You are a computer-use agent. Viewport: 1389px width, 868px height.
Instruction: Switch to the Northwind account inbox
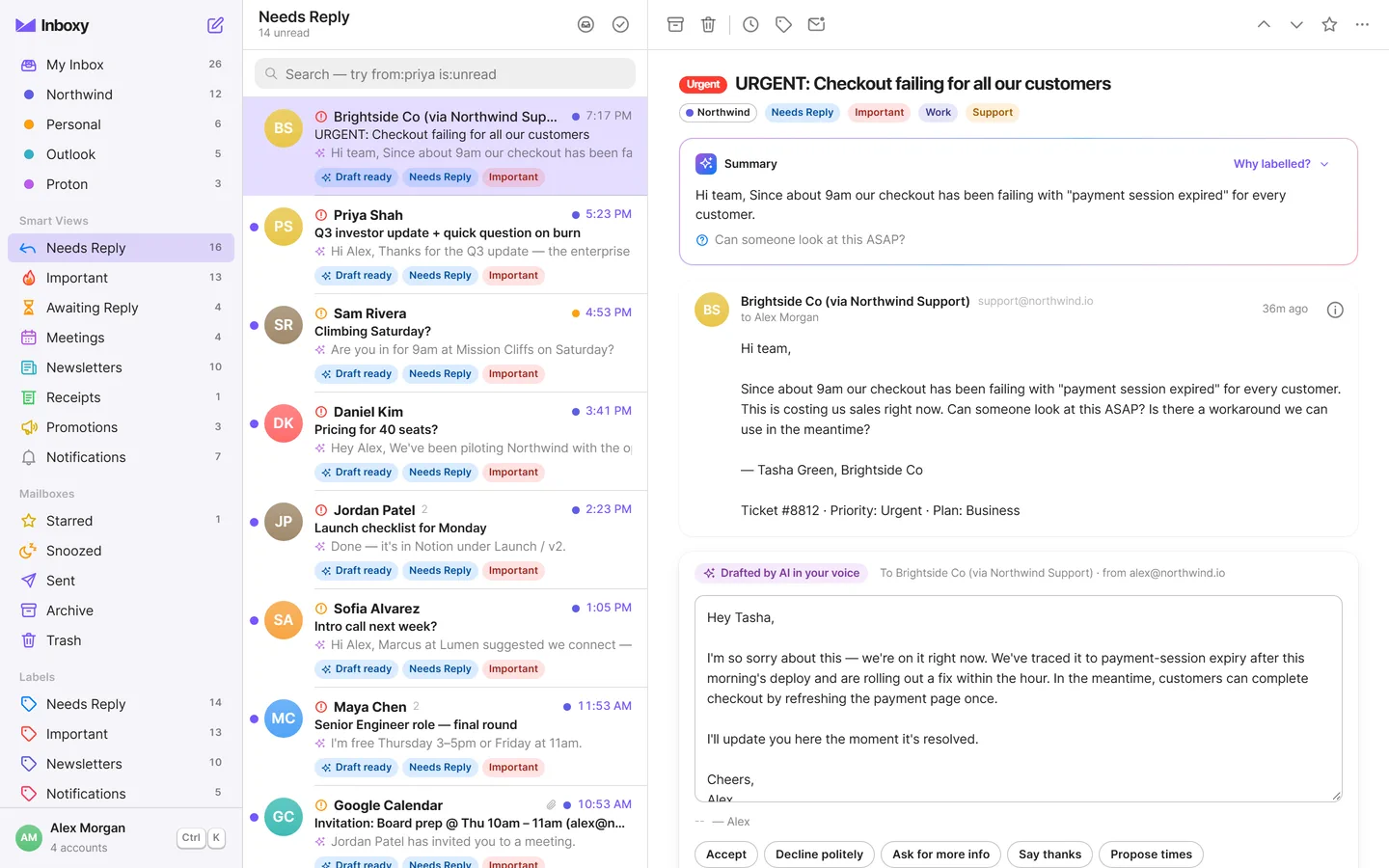[121, 95]
